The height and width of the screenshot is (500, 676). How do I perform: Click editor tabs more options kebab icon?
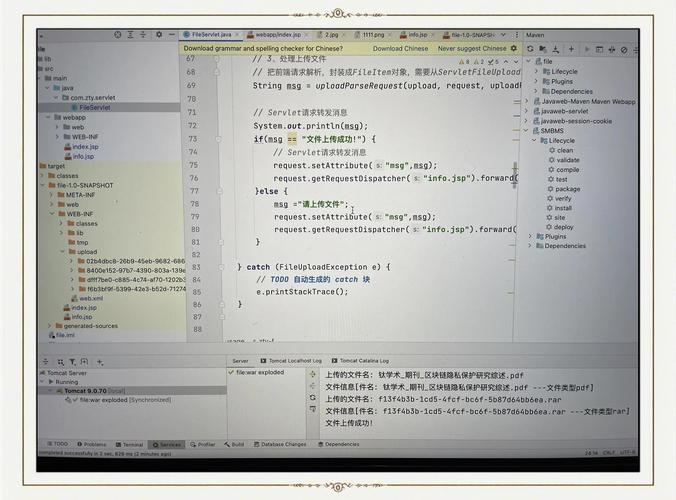click(x=516, y=34)
